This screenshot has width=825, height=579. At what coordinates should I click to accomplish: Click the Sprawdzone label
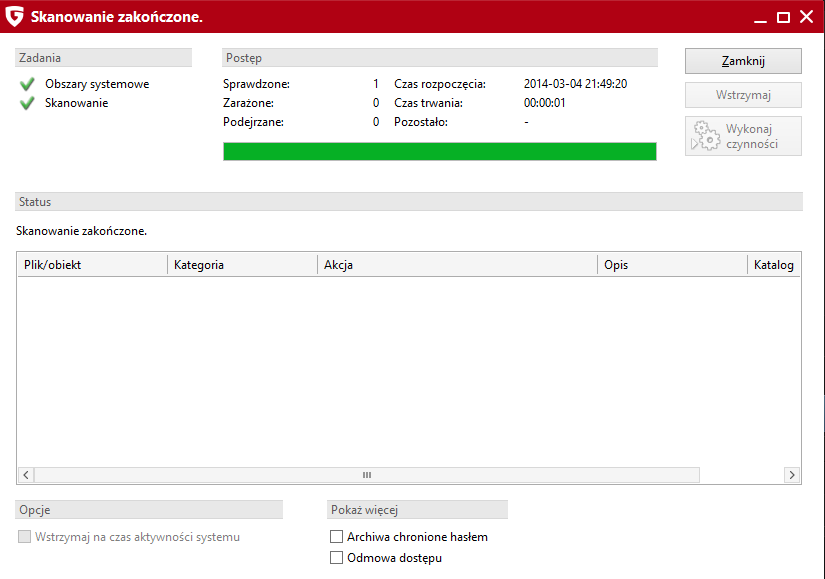pos(256,84)
